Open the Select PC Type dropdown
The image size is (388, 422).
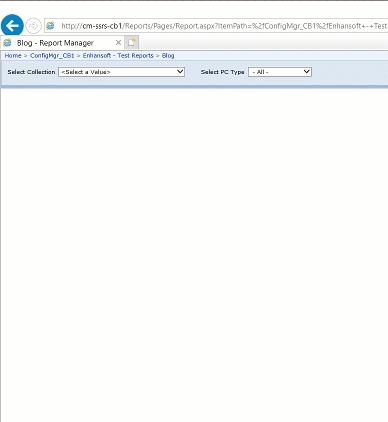tap(280, 72)
